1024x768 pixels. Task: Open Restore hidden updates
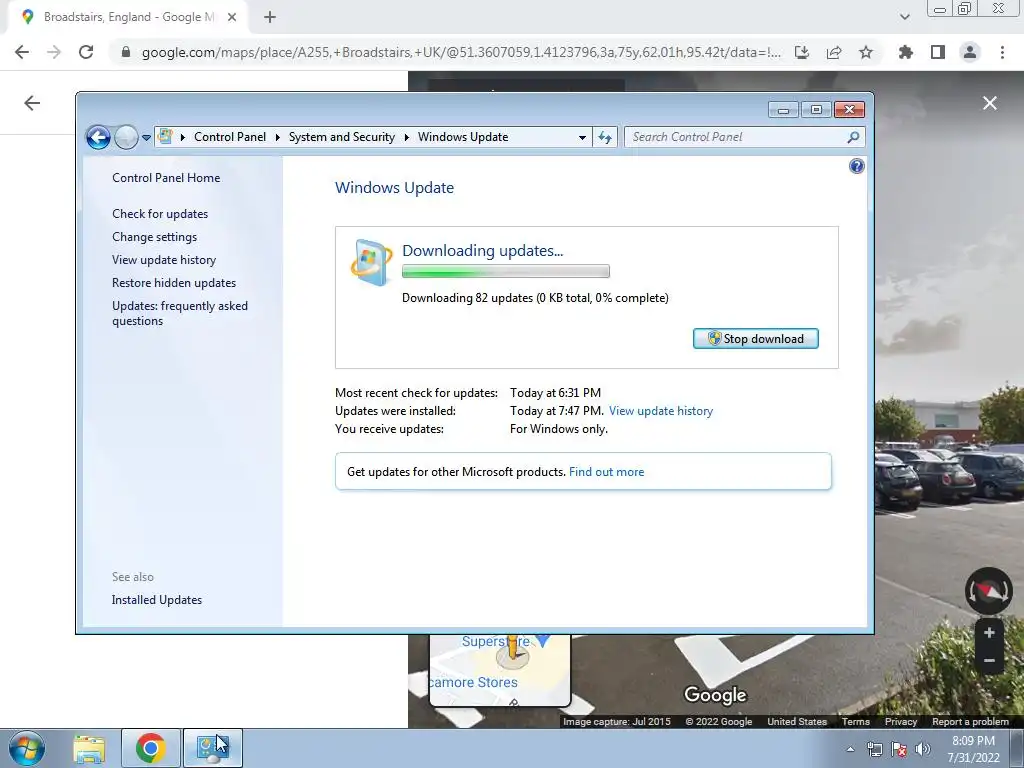[x=174, y=283]
